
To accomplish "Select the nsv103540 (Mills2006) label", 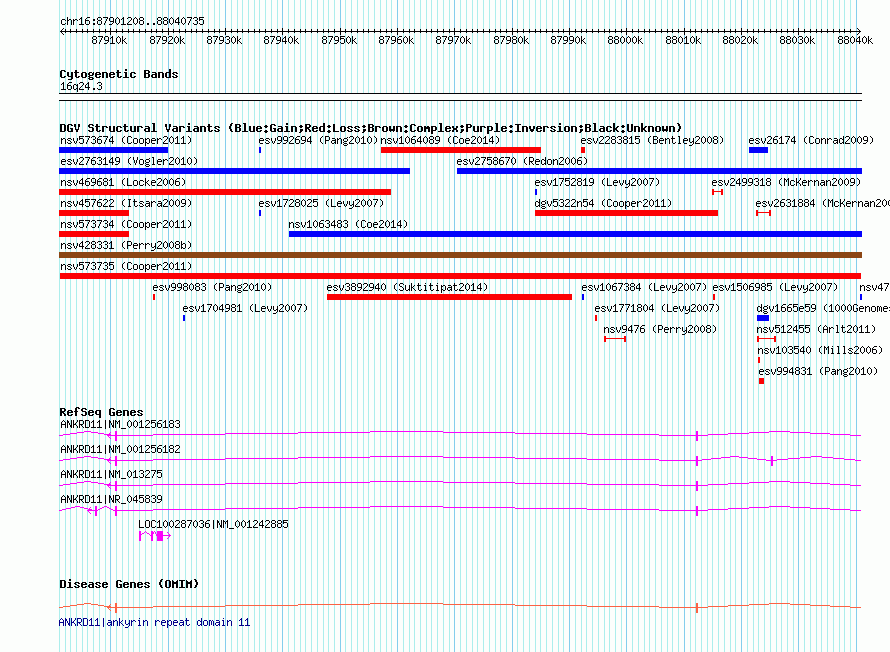I will click(820, 350).
